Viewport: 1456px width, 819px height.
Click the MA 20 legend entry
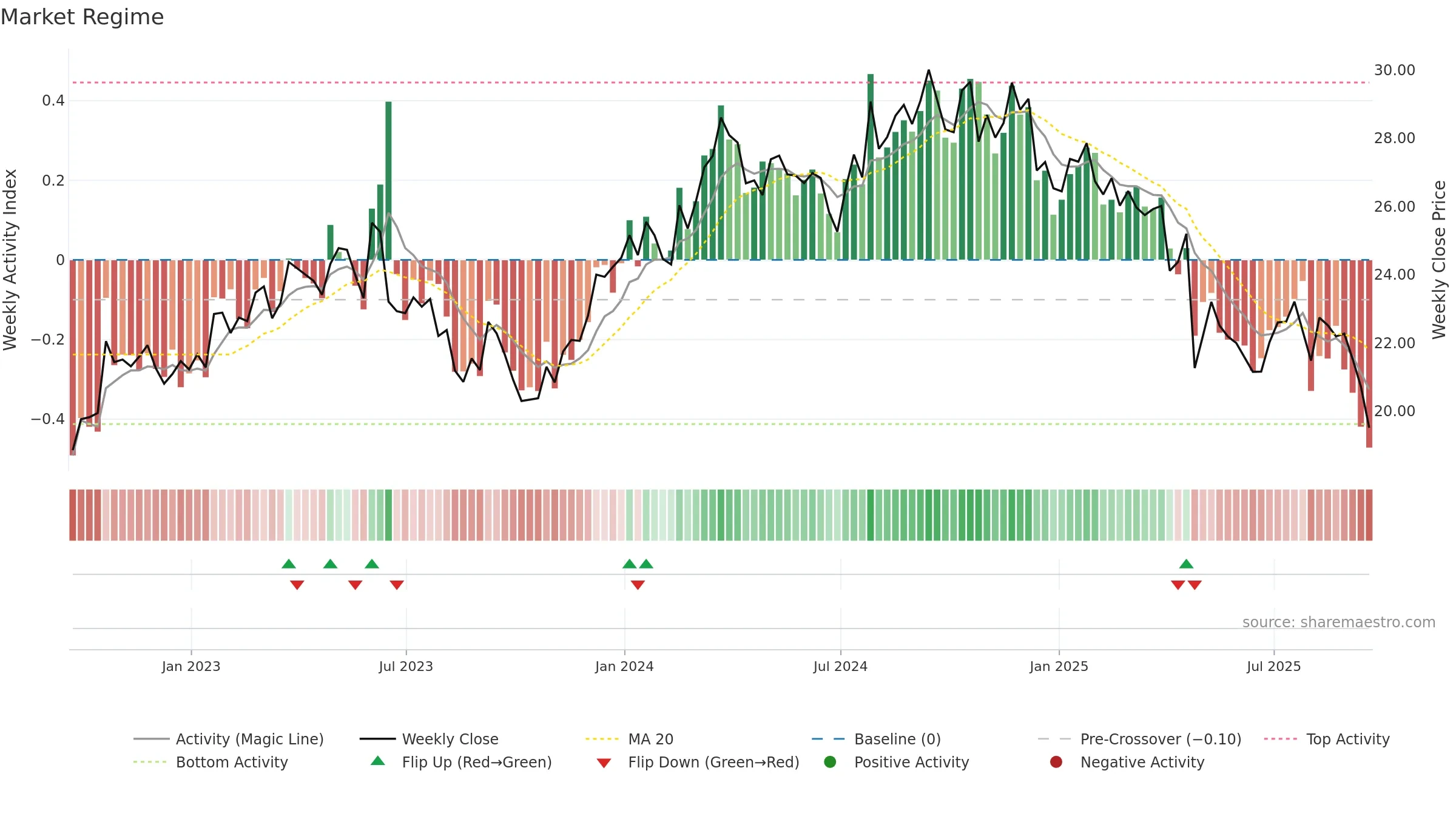pos(629,739)
